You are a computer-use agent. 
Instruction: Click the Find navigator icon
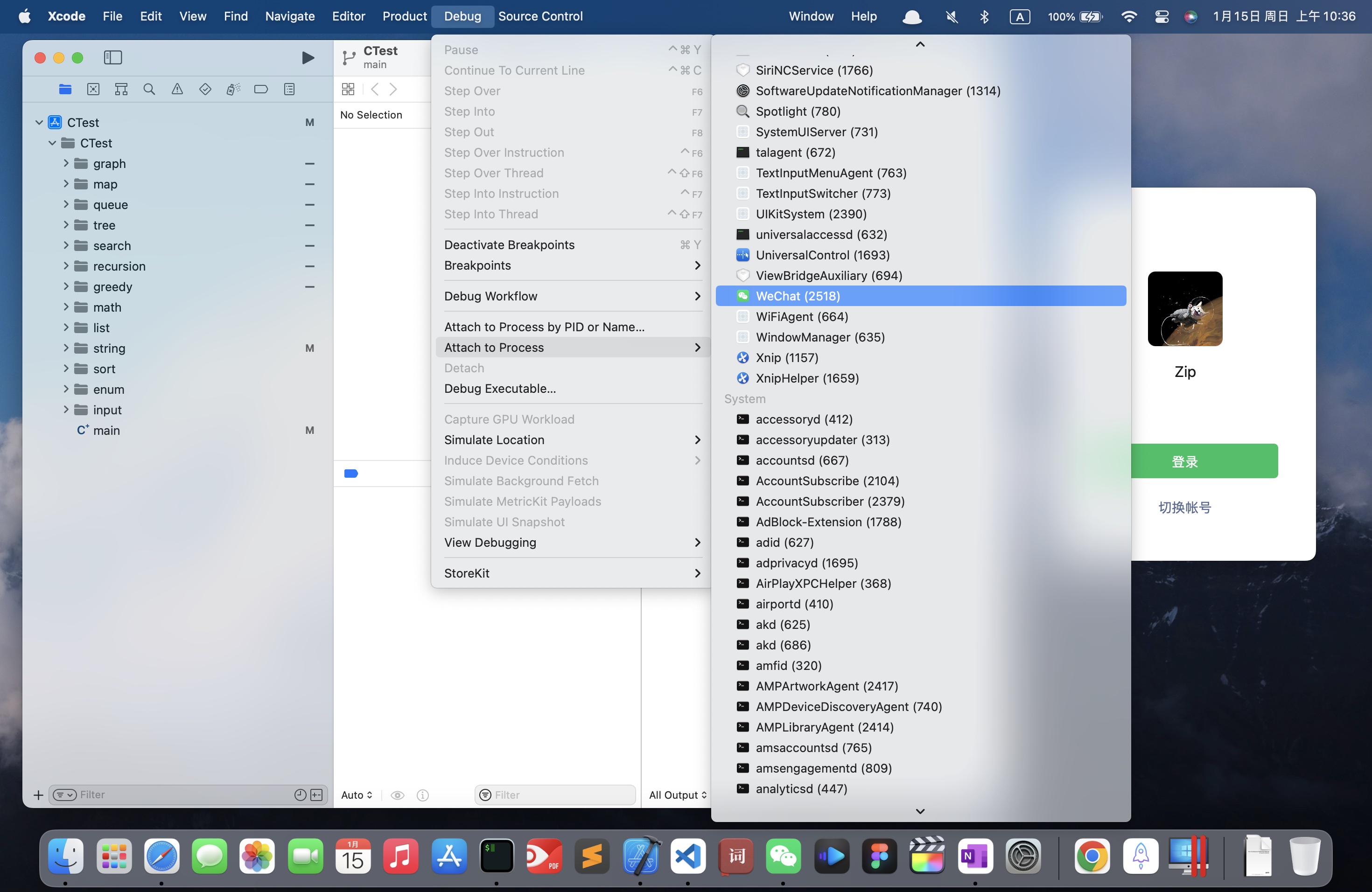147,90
